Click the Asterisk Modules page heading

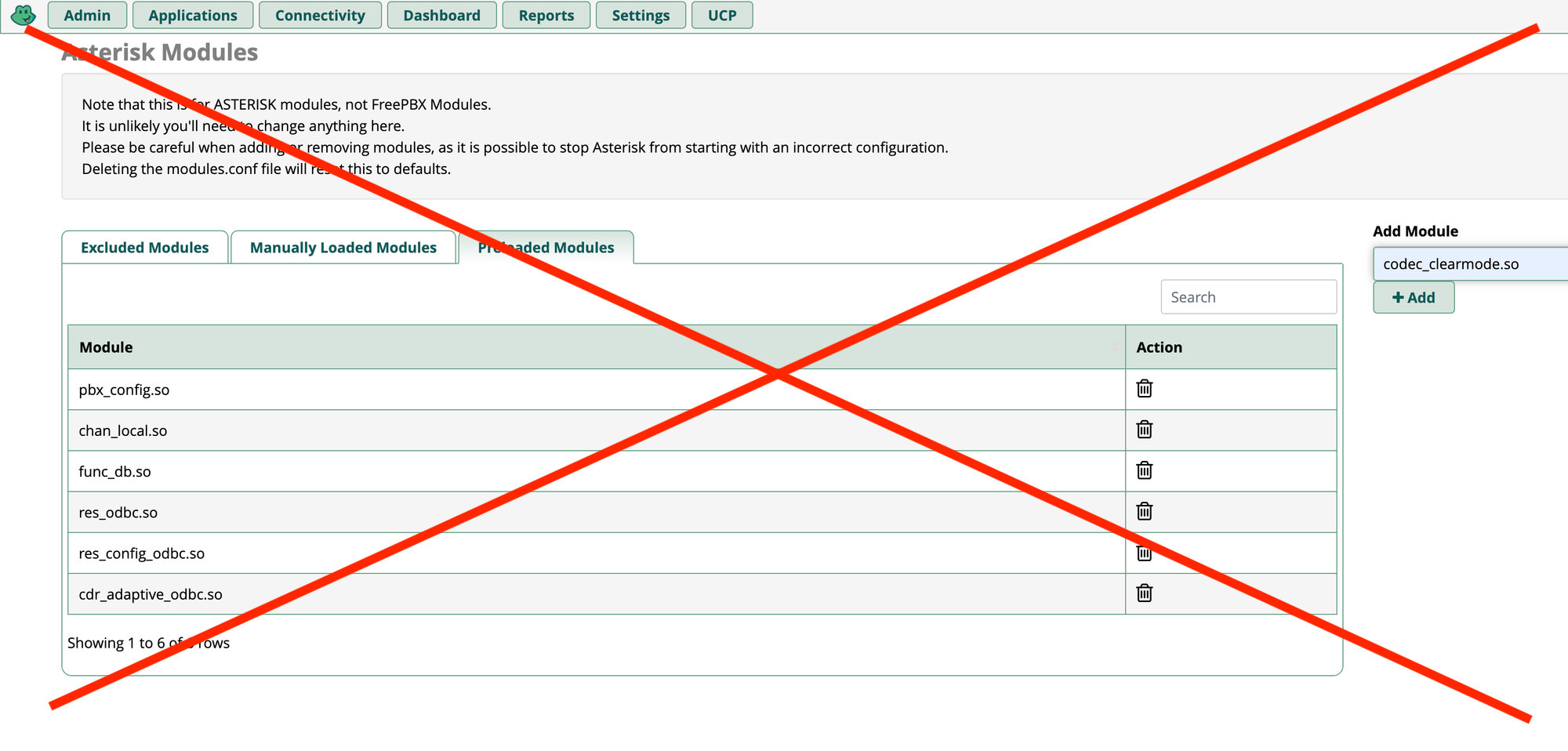click(160, 53)
